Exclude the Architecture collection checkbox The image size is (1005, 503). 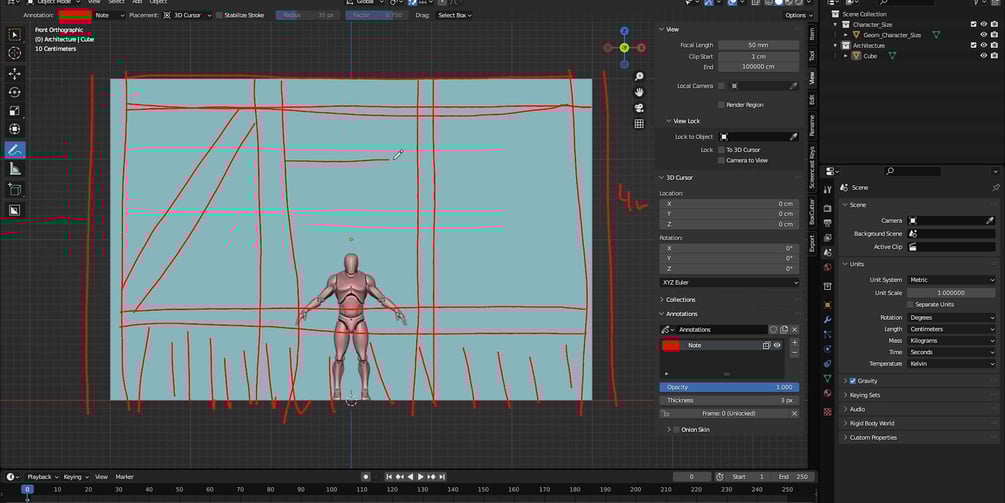974,45
